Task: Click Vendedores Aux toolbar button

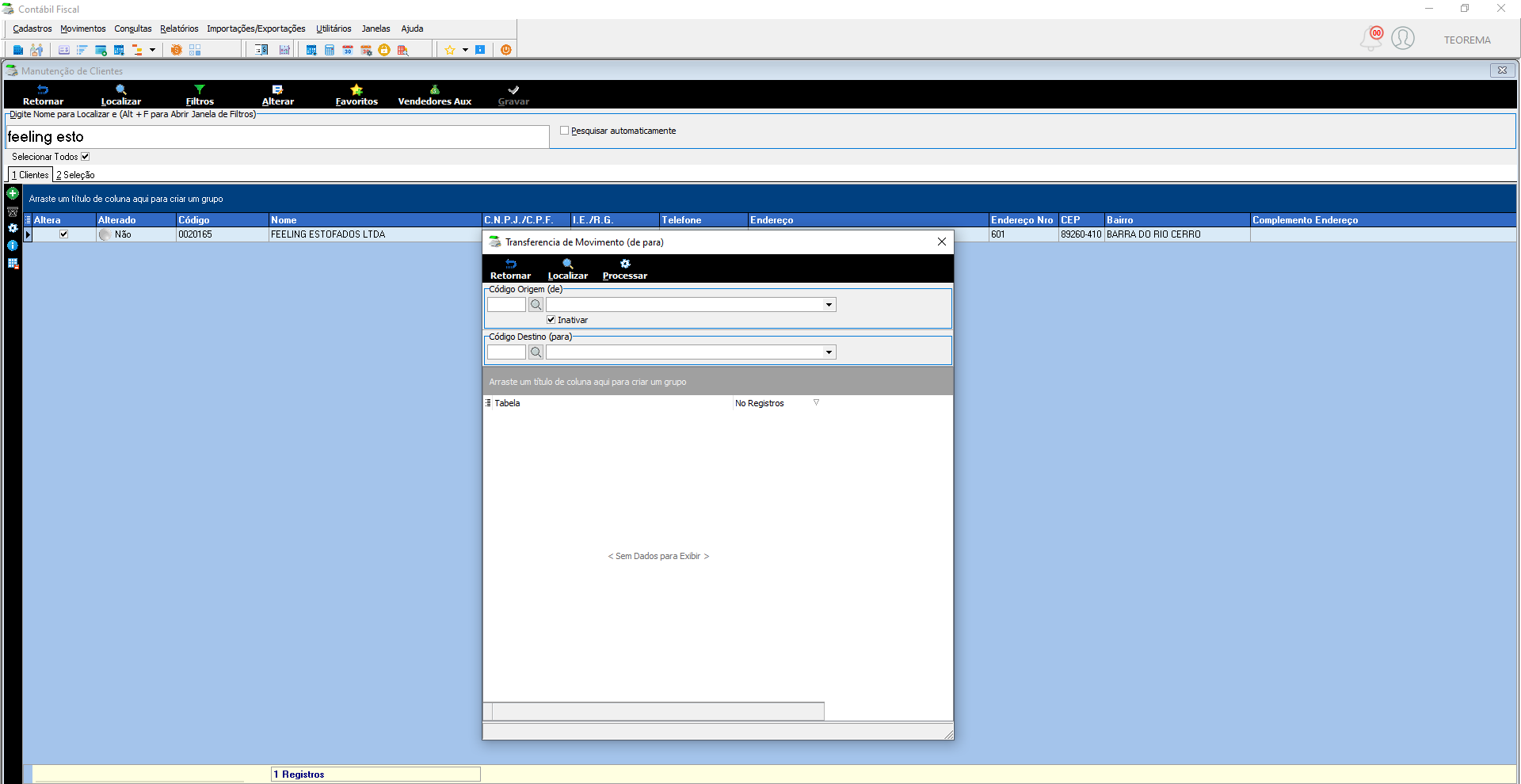Action: click(435, 95)
